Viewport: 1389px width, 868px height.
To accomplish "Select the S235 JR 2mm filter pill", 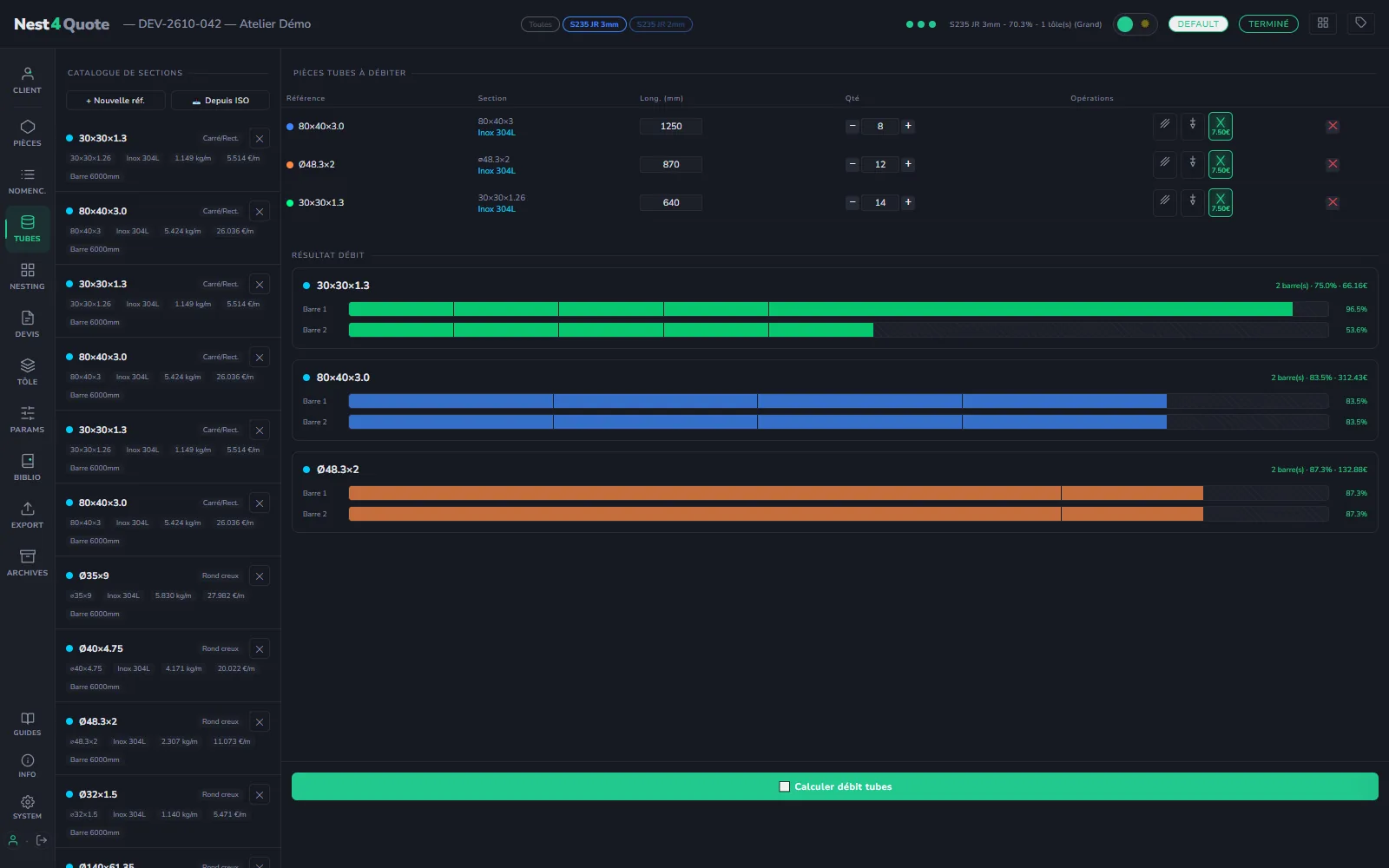I will [661, 24].
